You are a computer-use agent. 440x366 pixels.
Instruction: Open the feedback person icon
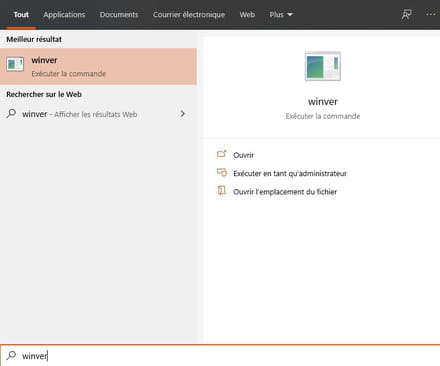pos(407,14)
